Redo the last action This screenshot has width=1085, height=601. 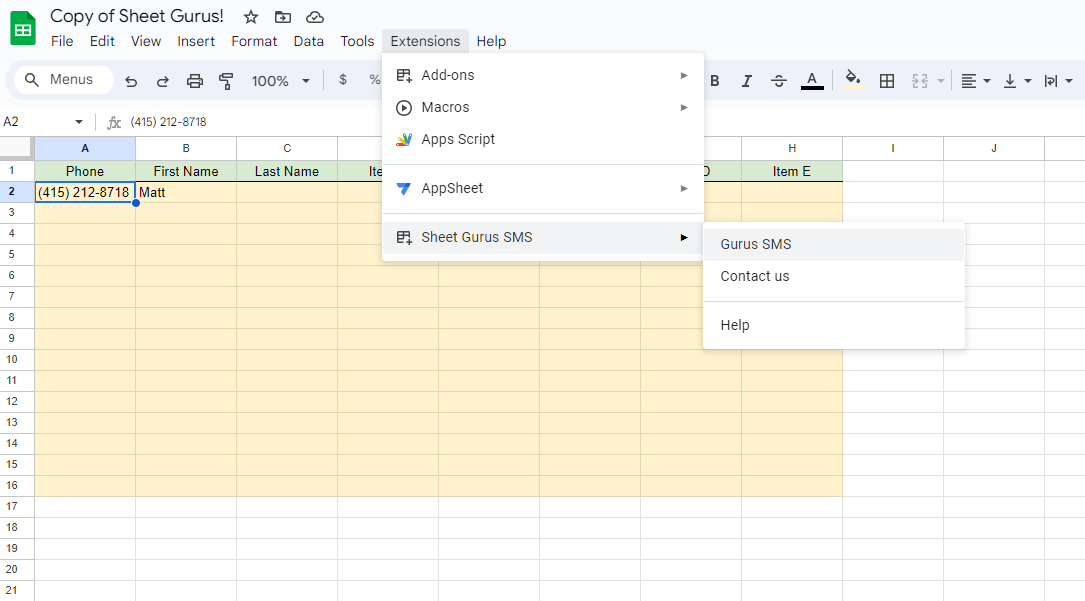[163, 81]
